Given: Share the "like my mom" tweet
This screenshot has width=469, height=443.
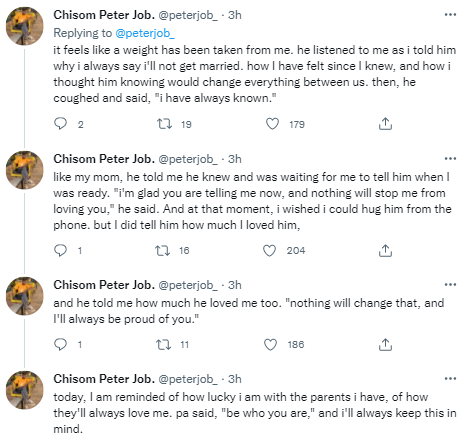Looking at the screenshot, I should 385,250.
